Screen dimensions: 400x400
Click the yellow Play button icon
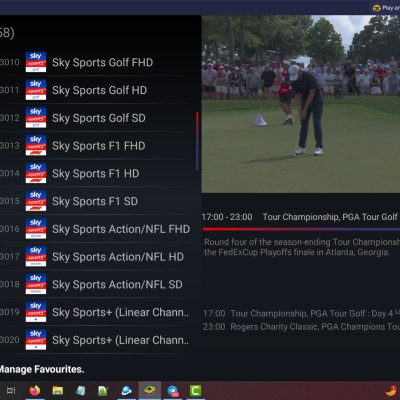coord(377,8)
